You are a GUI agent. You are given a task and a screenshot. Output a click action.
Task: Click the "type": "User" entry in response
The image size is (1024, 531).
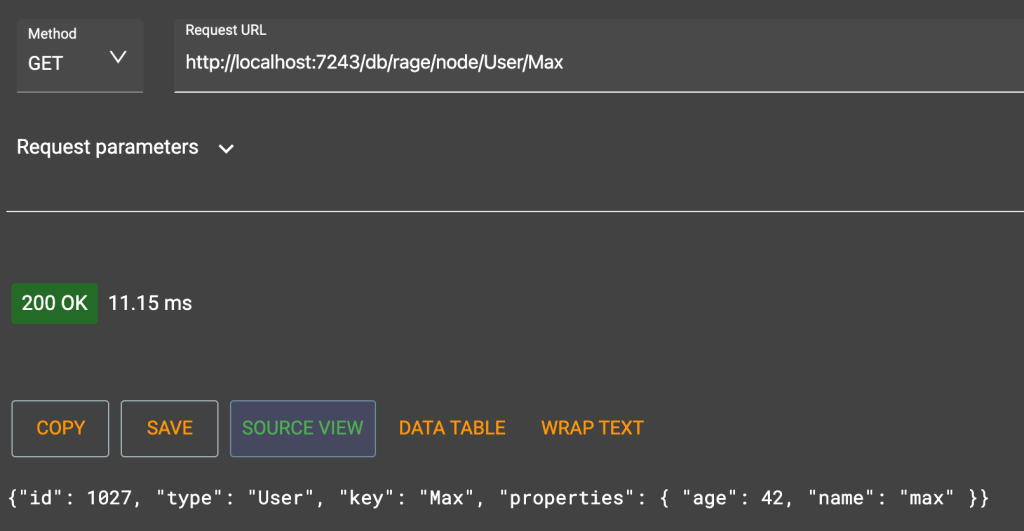click(233, 497)
